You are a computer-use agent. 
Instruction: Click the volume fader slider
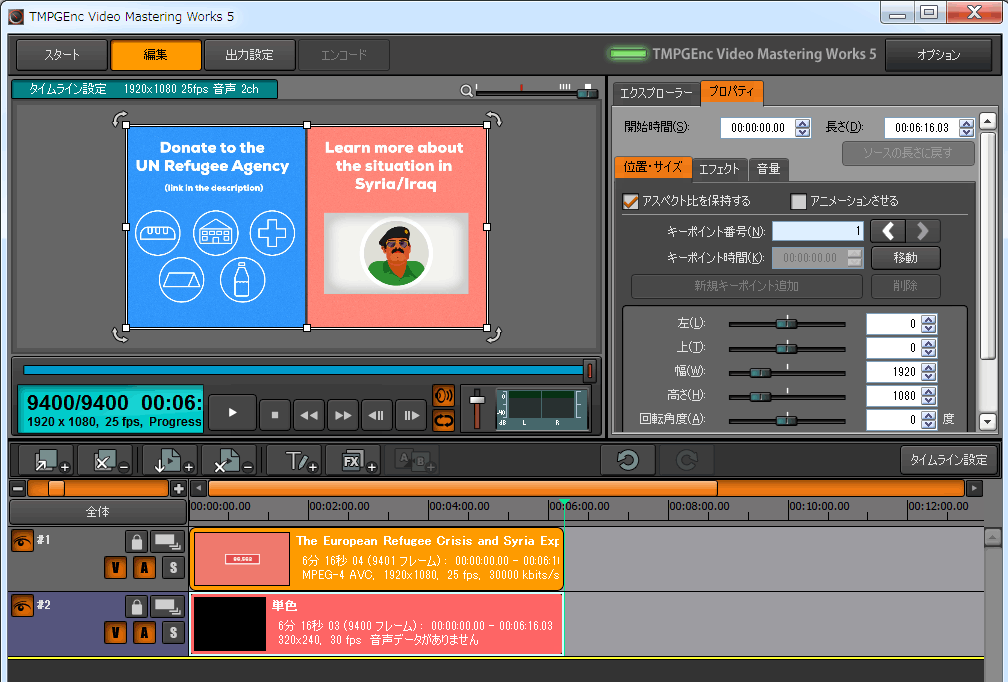[x=476, y=408]
